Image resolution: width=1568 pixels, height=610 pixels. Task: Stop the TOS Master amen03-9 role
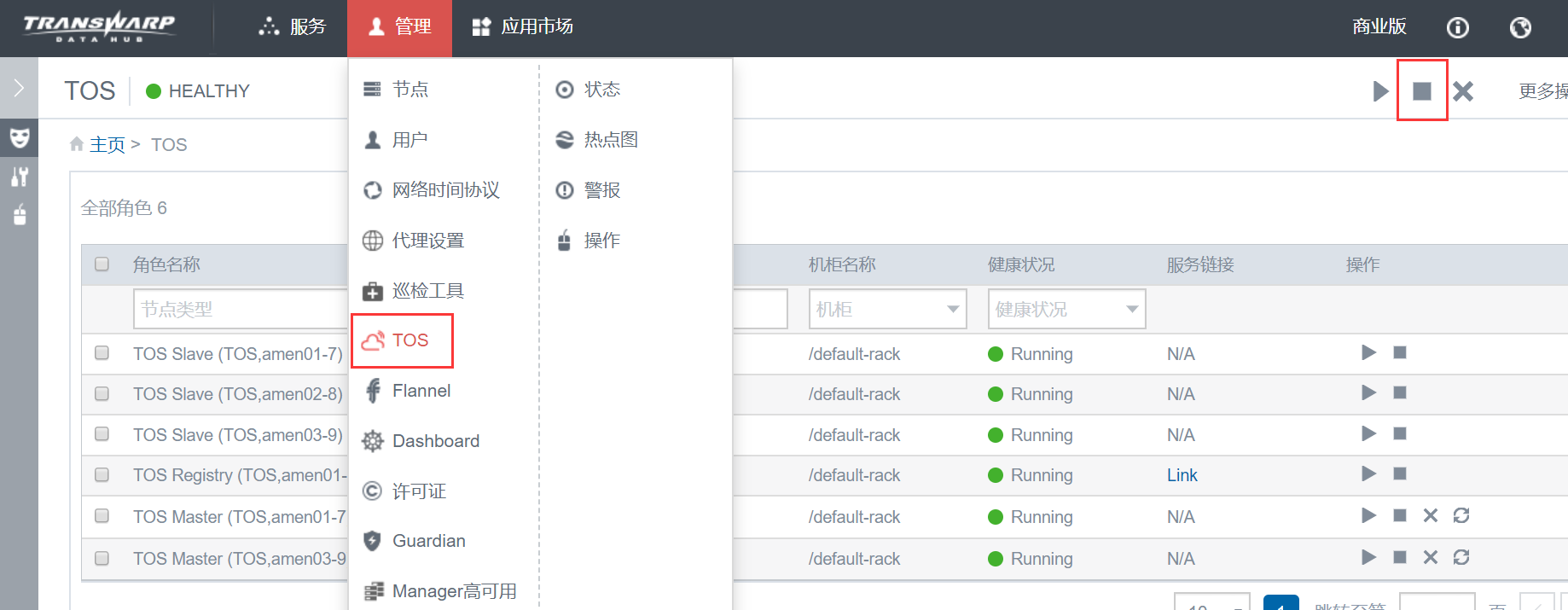click(x=1400, y=557)
